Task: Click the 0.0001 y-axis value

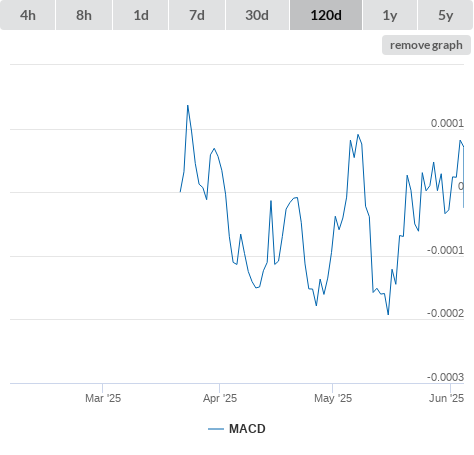Action: pos(447,123)
